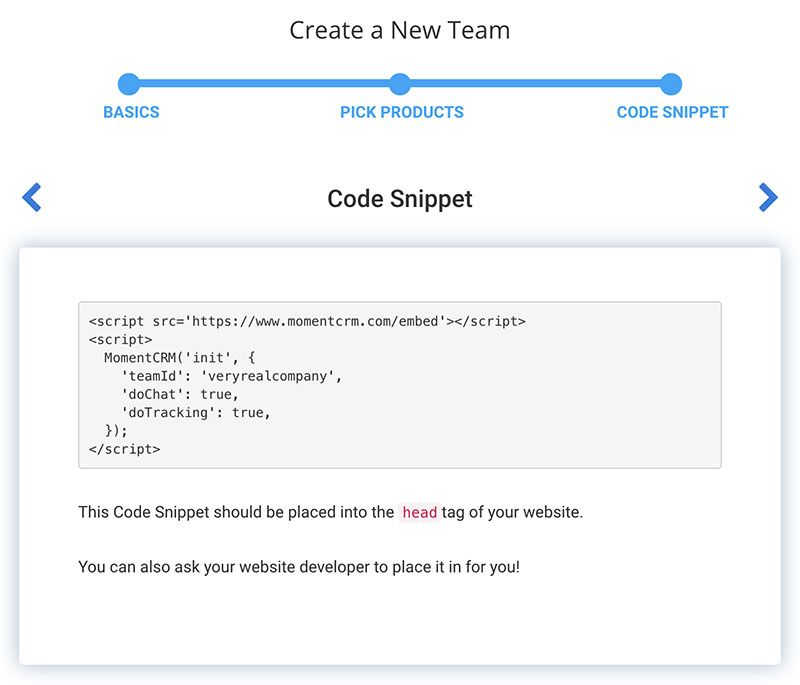Viewport: 800px width, 685px height.
Task: Click the 'teamId': 'veryrealcompany' code line
Action: 232,376
